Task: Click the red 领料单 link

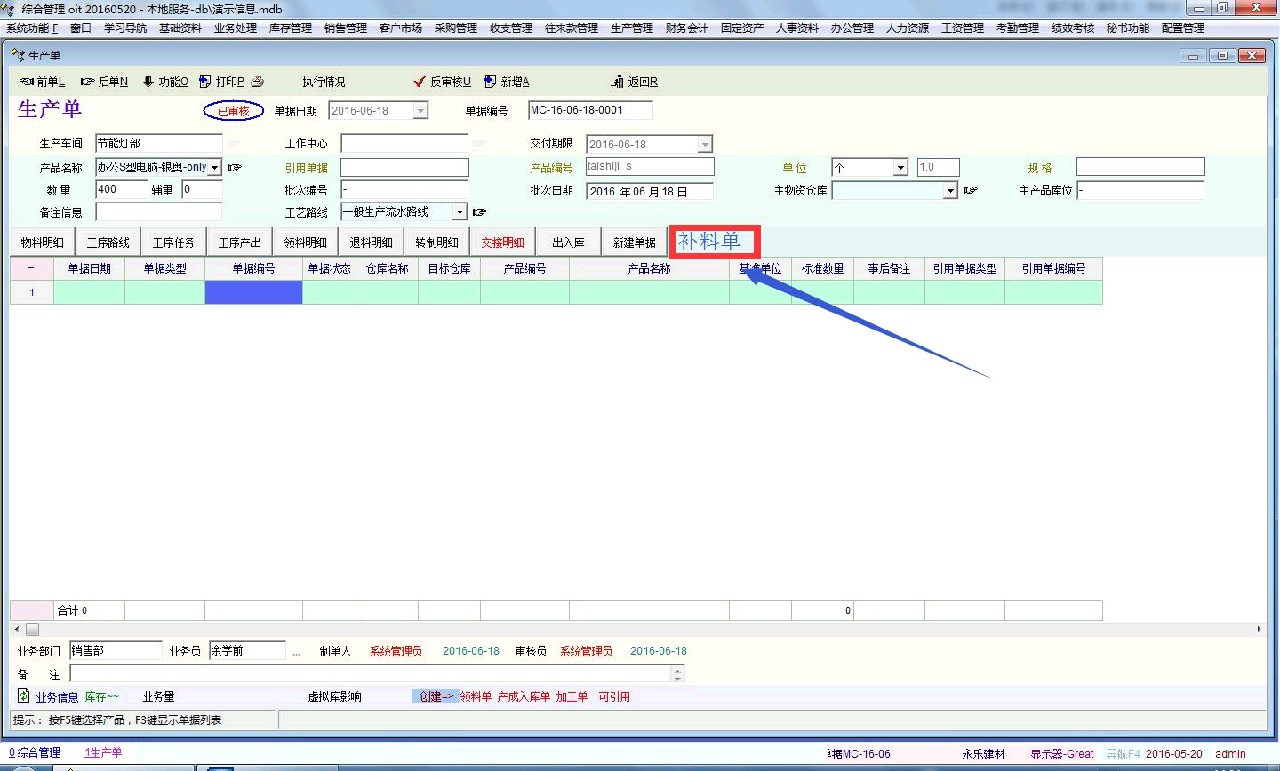Action: tap(476, 697)
